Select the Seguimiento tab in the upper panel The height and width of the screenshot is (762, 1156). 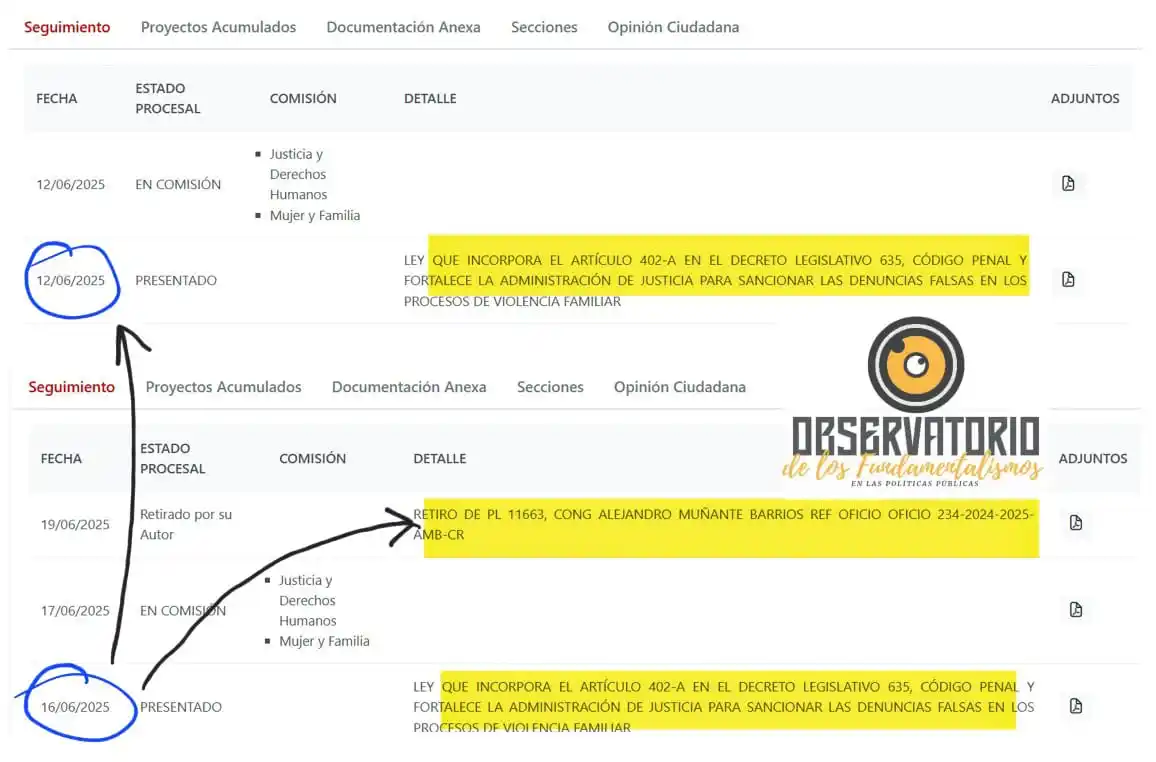pos(67,27)
